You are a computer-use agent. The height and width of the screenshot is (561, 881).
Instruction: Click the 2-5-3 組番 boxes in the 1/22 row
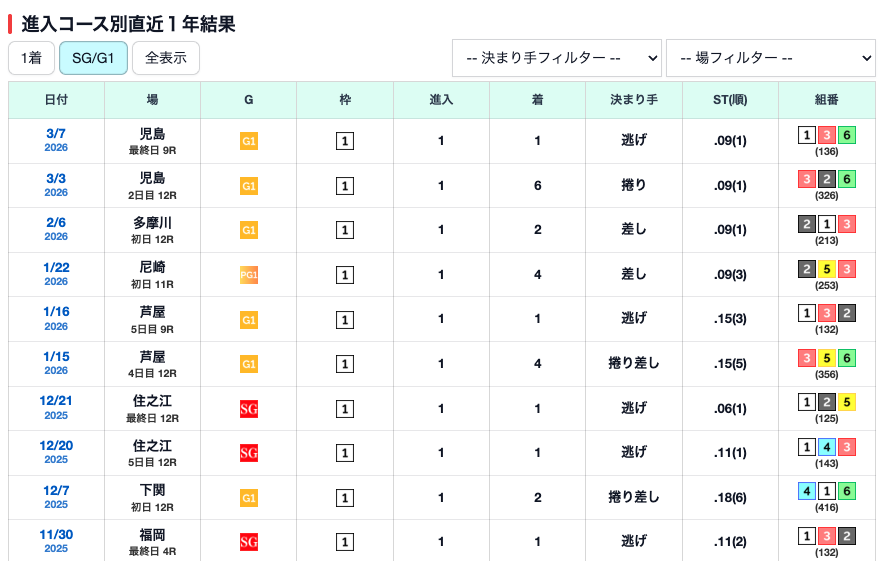pyautogui.click(x=826, y=269)
